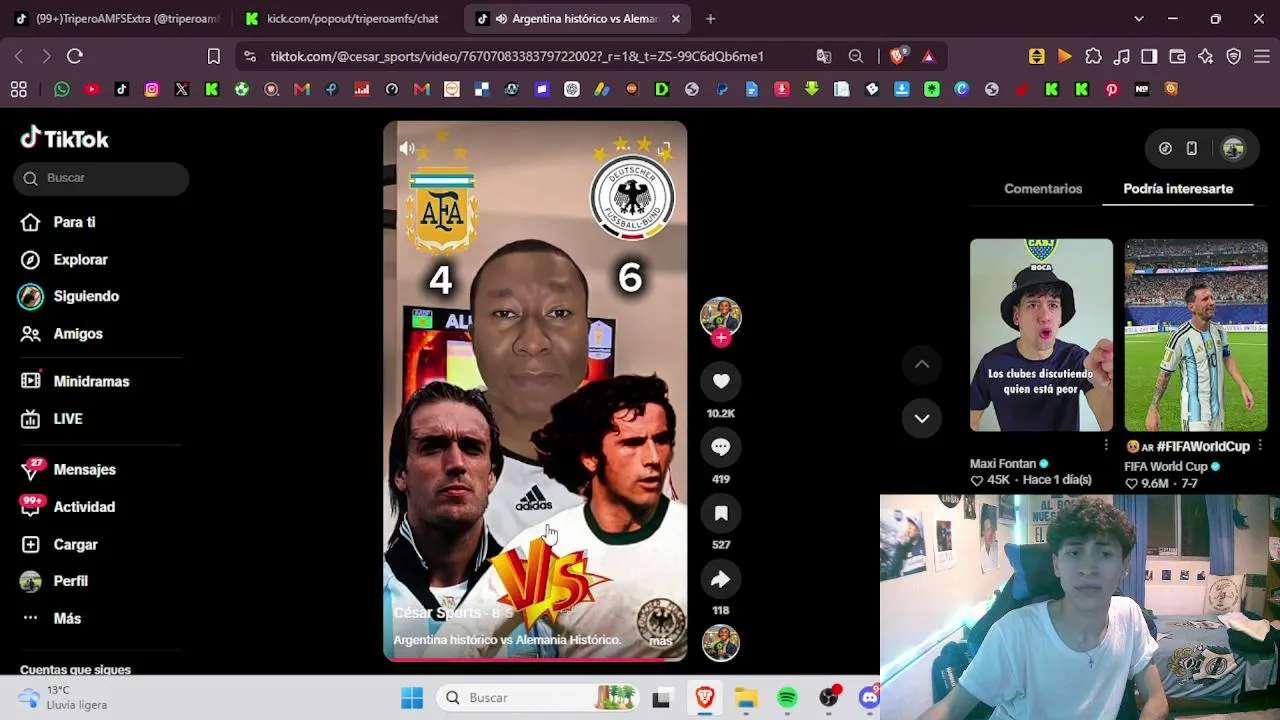
Task: Save the video with the bookmark icon
Action: [721, 513]
